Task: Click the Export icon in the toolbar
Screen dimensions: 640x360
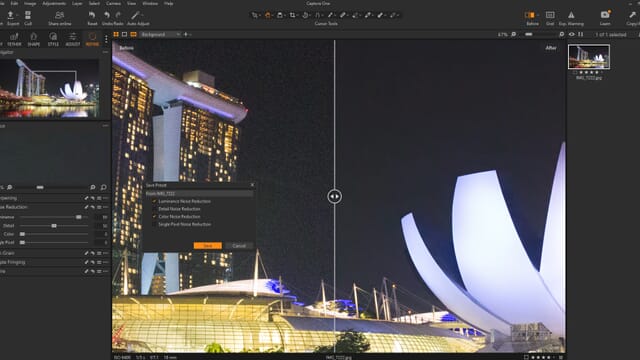Action: (x=11, y=16)
